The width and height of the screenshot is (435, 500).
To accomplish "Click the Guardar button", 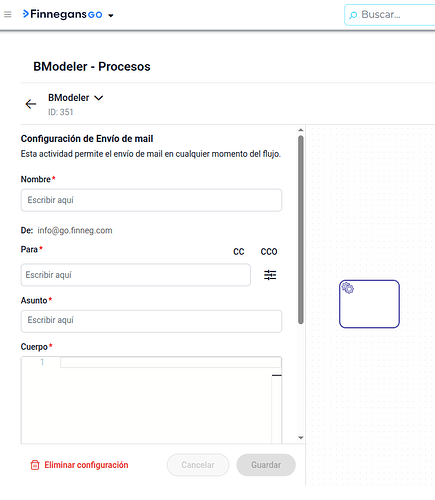I will coord(266,465).
